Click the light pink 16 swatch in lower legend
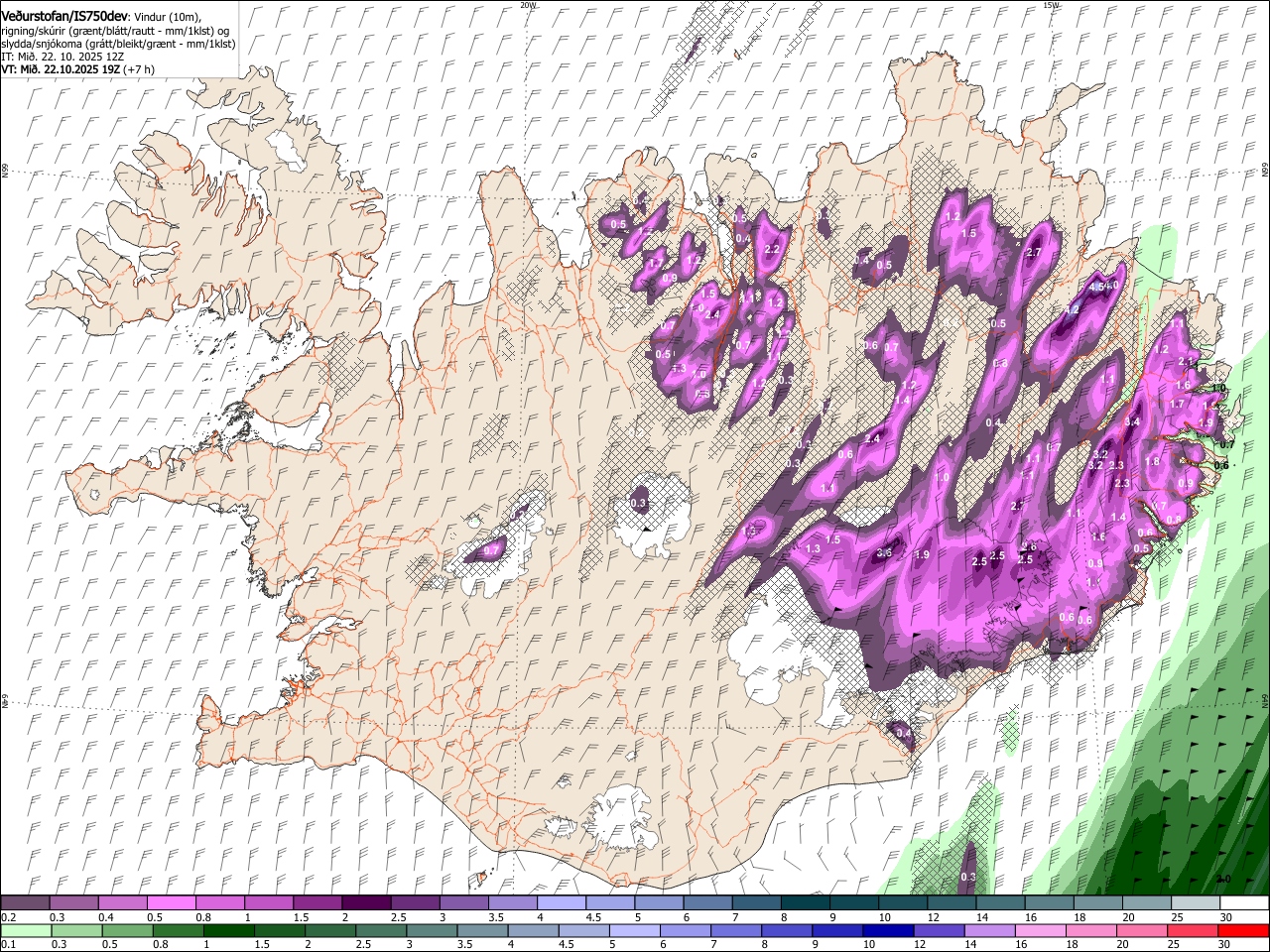Viewport: 1270px width, 952px height. [x=1042, y=931]
